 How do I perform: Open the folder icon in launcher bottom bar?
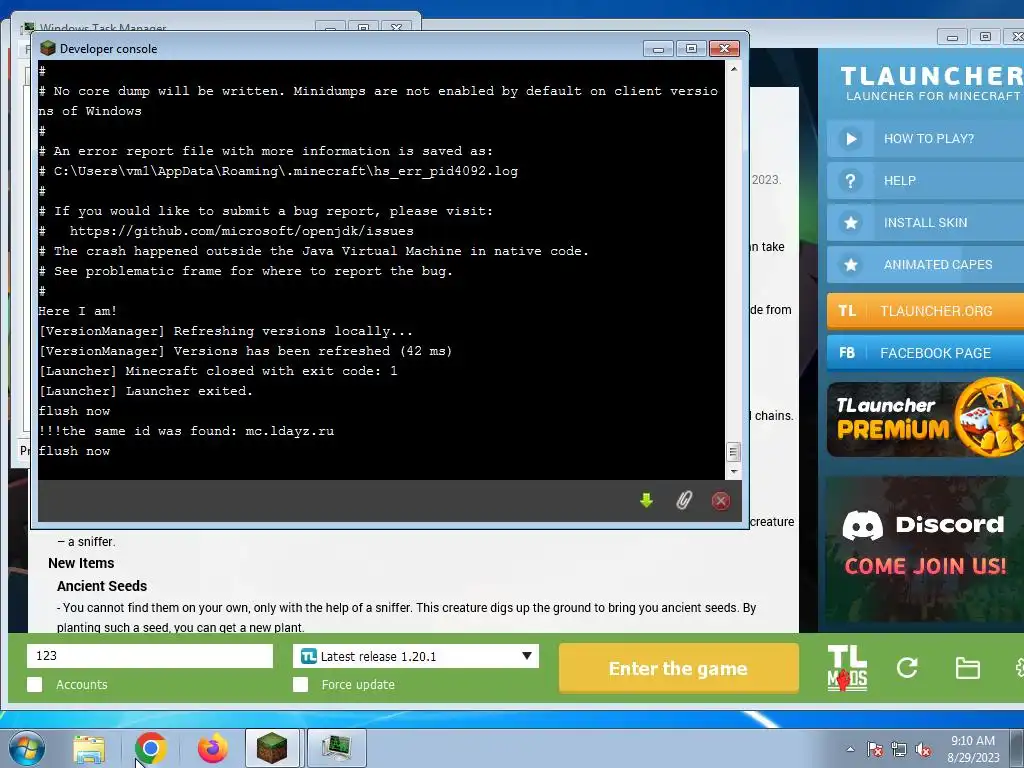tap(967, 668)
